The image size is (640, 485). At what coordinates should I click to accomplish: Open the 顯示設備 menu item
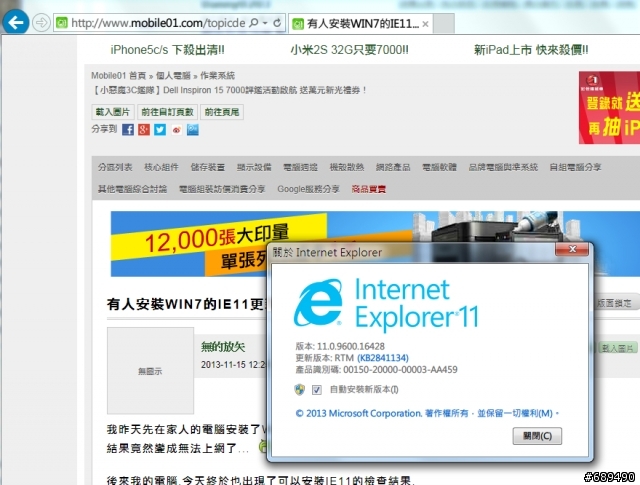click(x=254, y=167)
